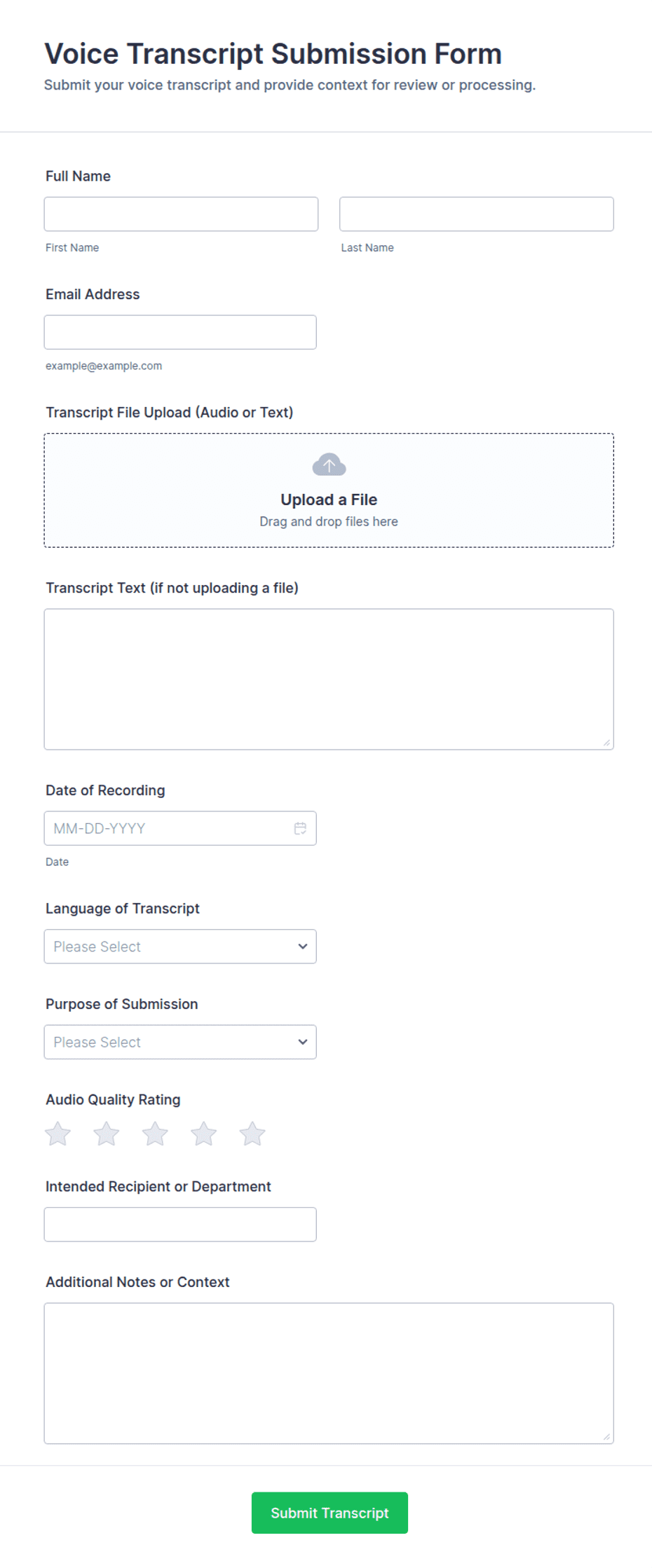Image resolution: width=652 pixels, height=1568 pixels.
Task: Click the Transcript Text textarea
Action: coord(329,679)
